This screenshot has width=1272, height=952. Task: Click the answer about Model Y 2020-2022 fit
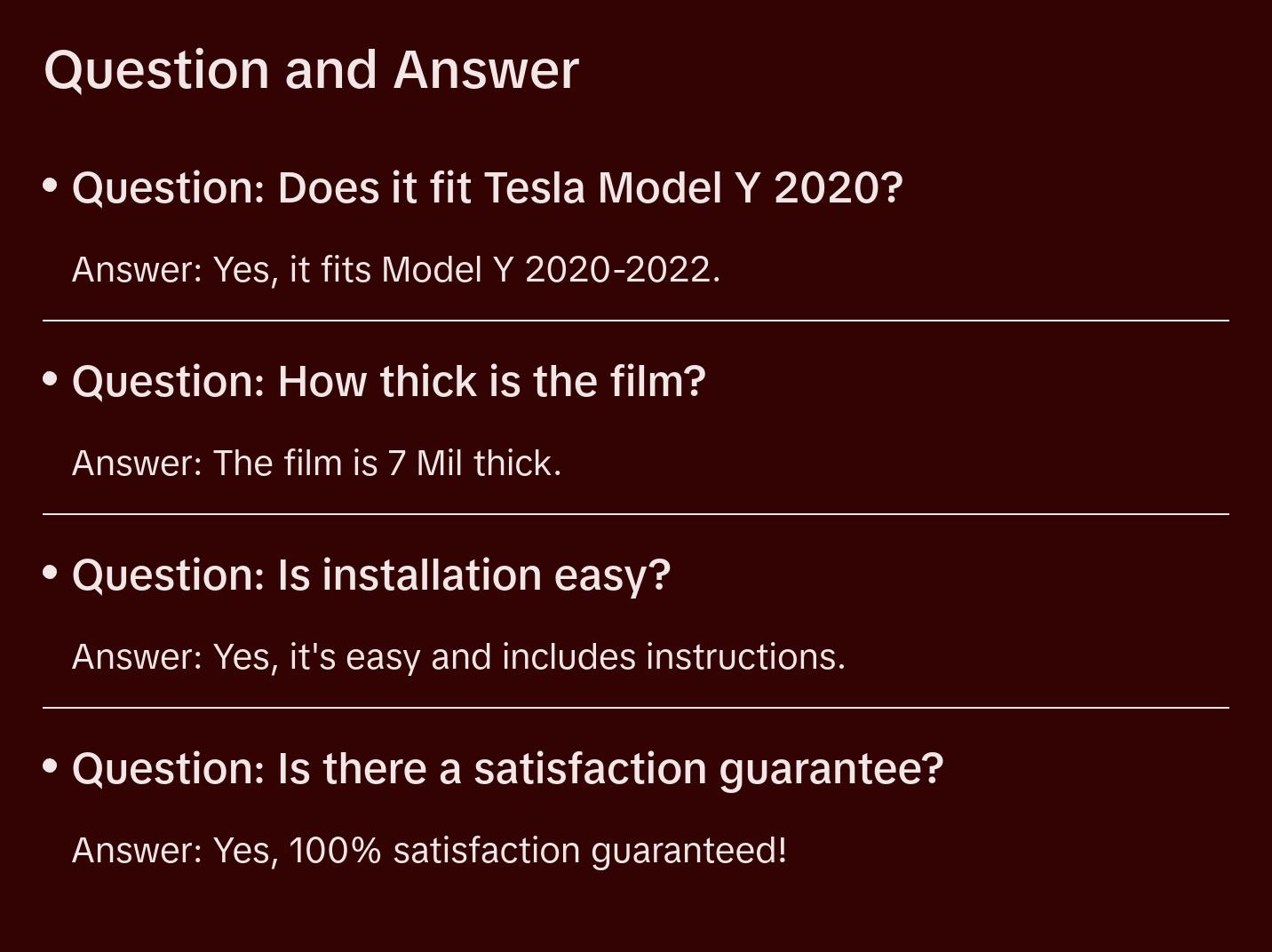point(396,270)
